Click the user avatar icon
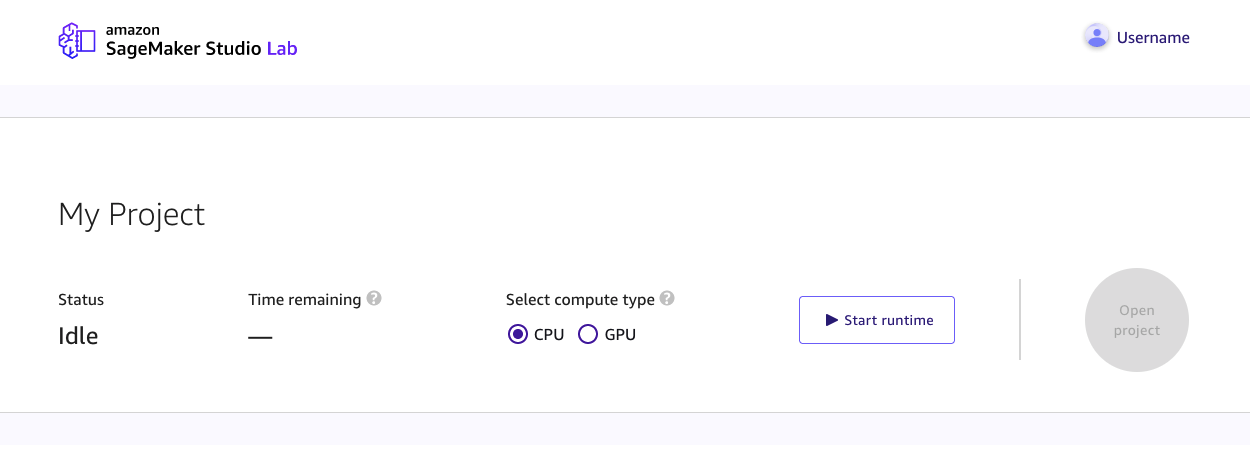The height and width of the screenshot is (452, 1250). point(1097,37)
